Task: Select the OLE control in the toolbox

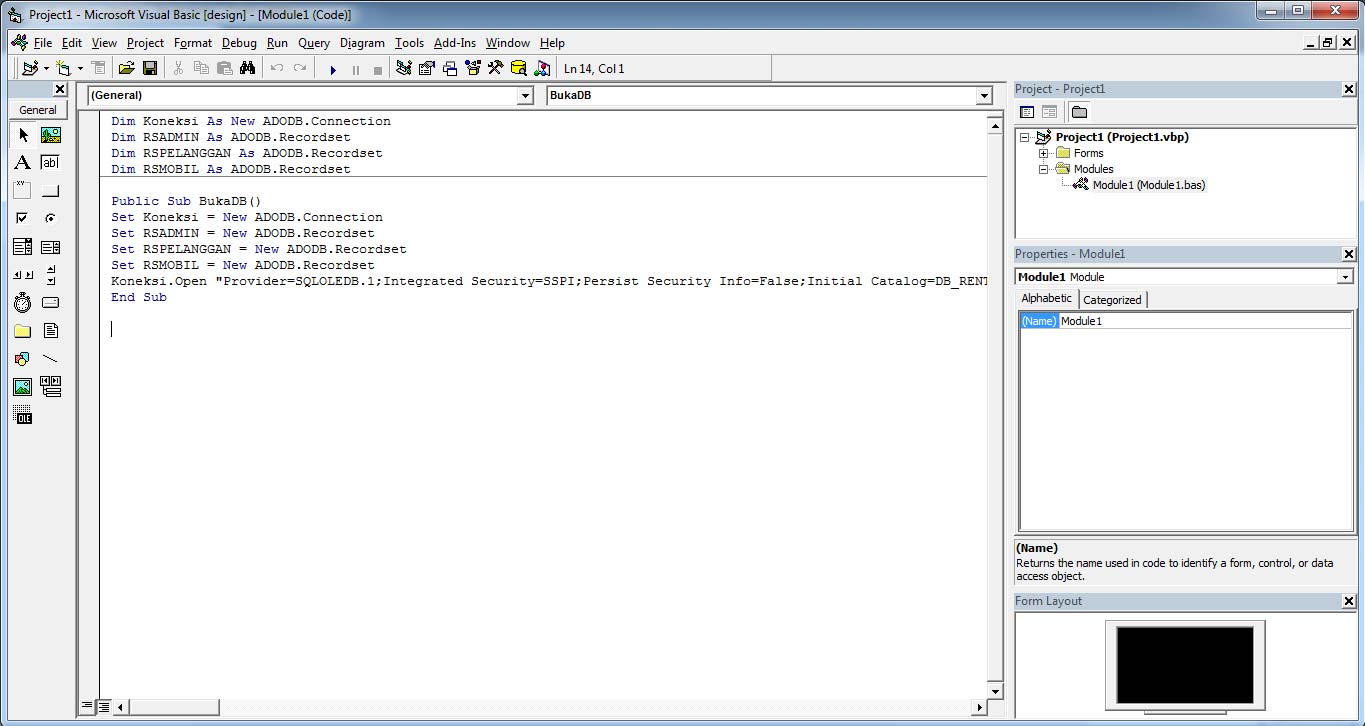Action: (x=23, y=415)
